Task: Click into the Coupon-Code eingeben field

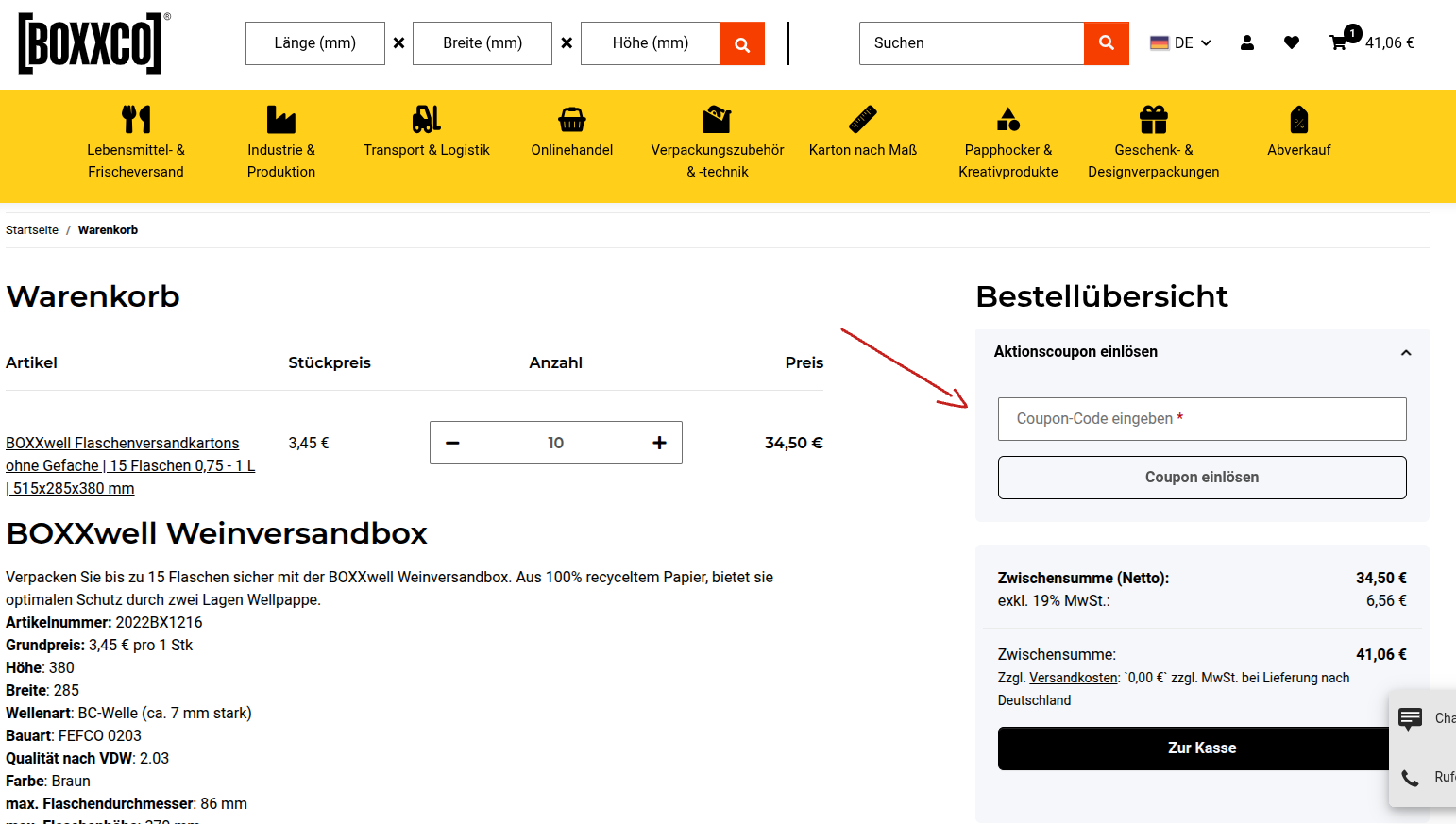Action: coord(1201,418)
